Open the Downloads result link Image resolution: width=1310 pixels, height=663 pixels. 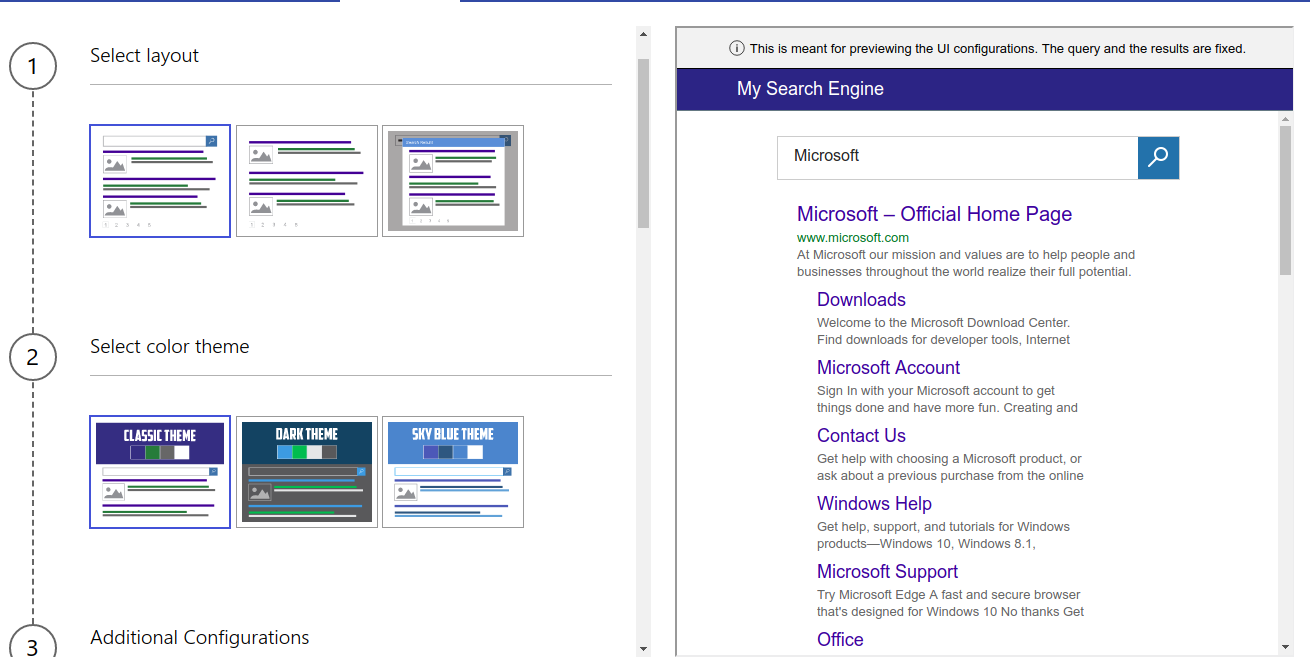pos(861,299)
